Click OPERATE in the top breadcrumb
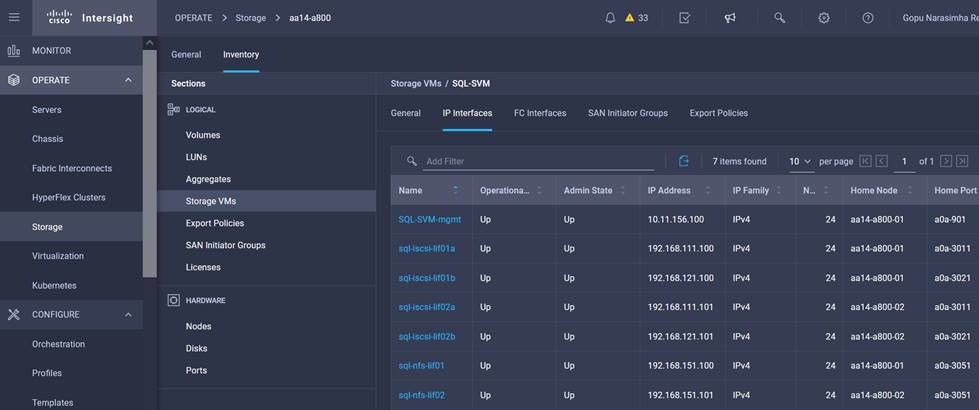Screen dimensions: 979x410 (x=194, y=18)
